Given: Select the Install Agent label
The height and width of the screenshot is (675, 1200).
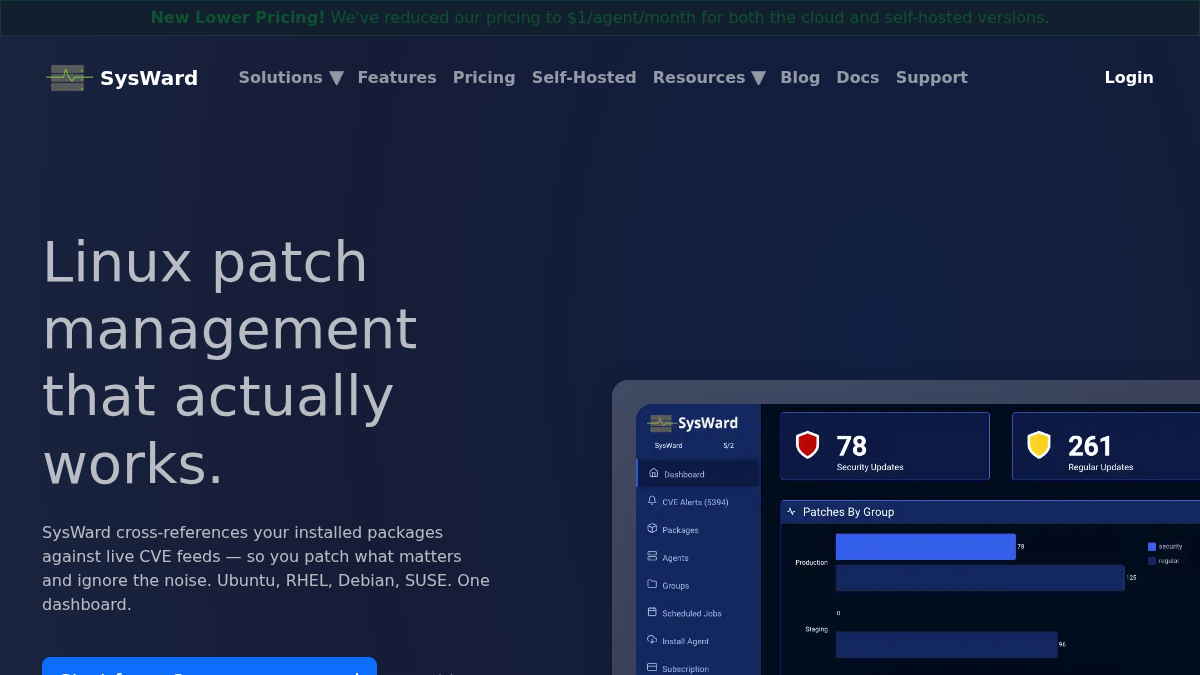Looking at the screenshot, I should 686,641.
